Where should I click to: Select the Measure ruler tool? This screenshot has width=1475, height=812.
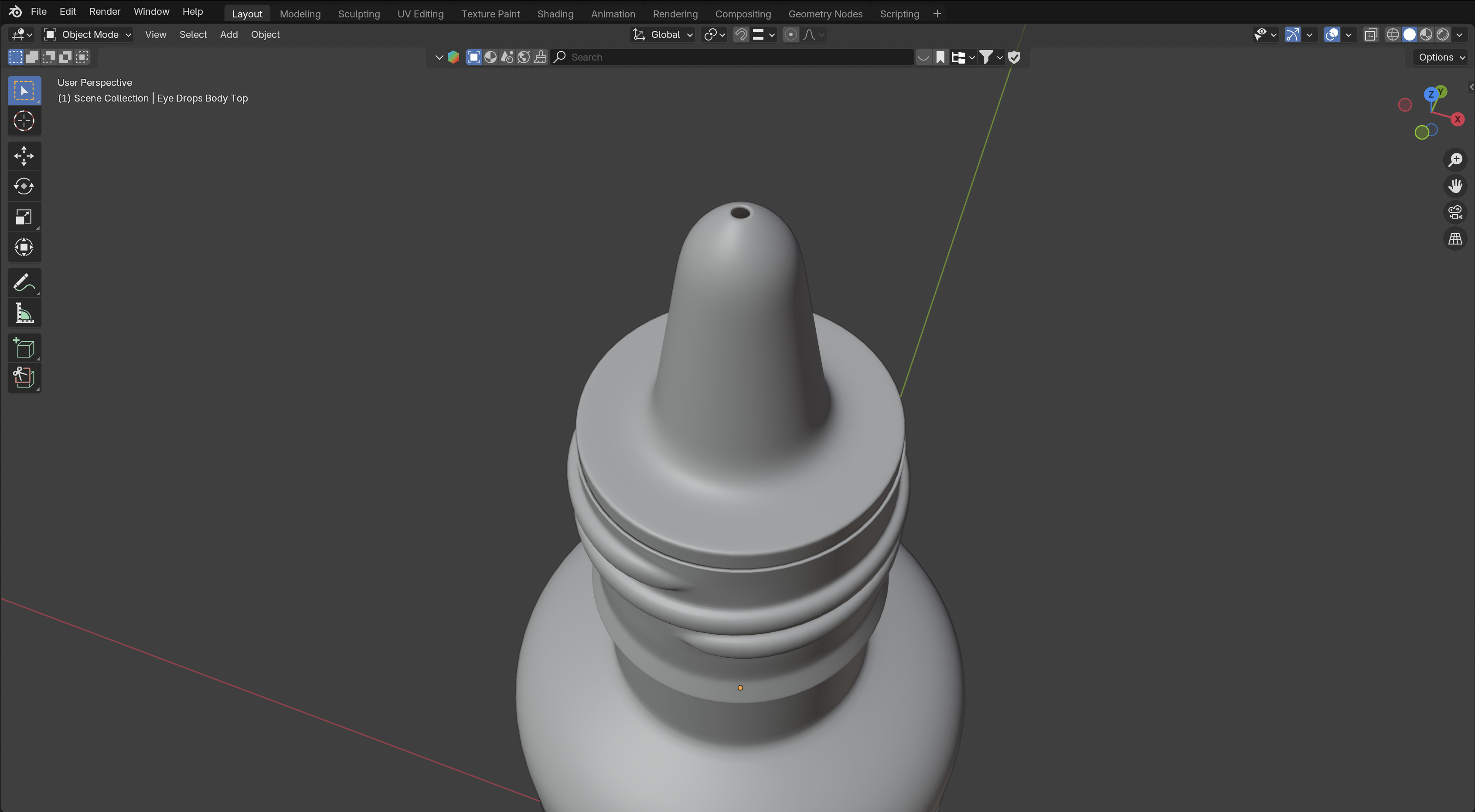coord(24,313)
